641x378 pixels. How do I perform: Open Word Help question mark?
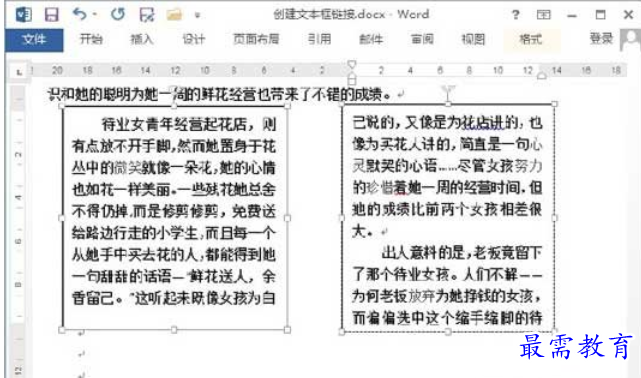coord(515,15)
